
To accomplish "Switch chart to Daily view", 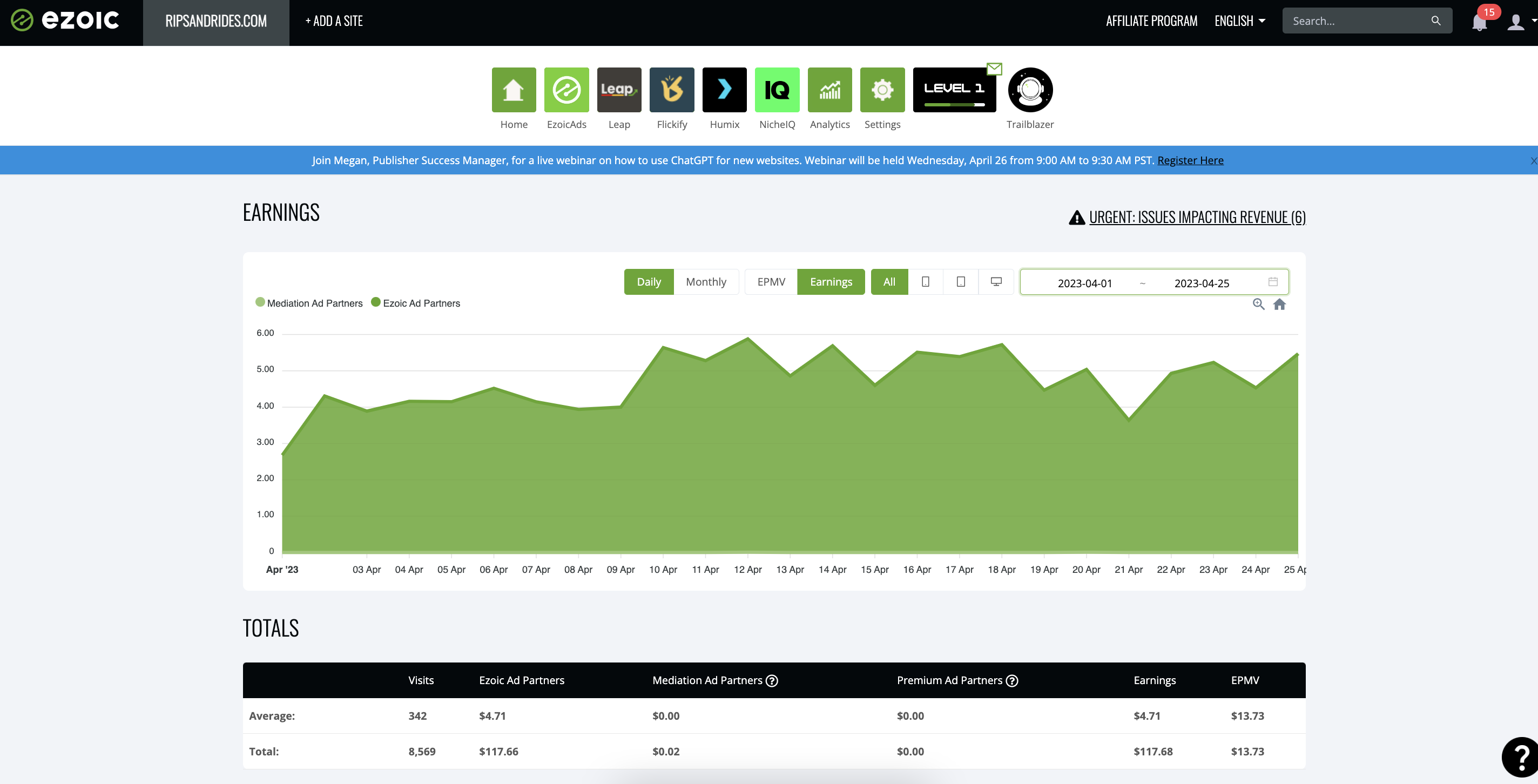I will point(649,282).
